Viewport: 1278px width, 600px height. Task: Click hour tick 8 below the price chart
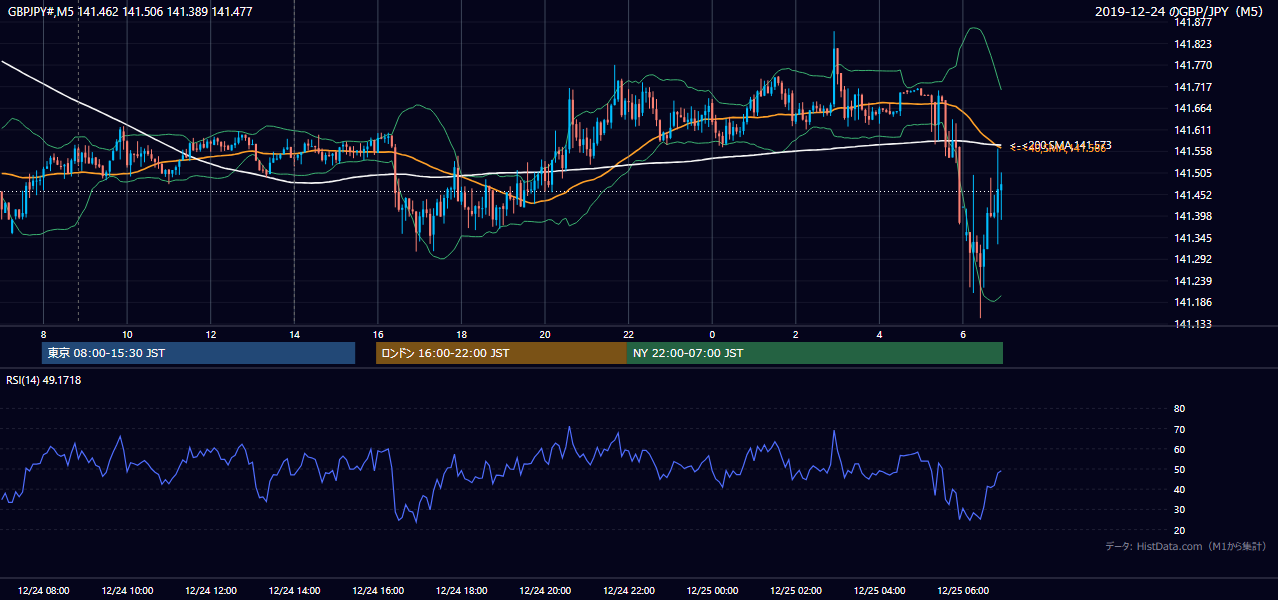pos(43,334)
